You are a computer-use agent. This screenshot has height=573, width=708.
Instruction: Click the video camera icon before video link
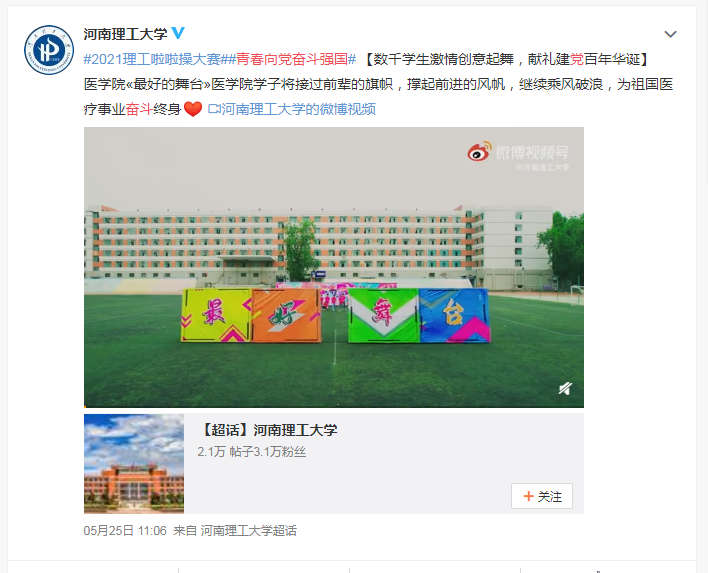(214, 109)
